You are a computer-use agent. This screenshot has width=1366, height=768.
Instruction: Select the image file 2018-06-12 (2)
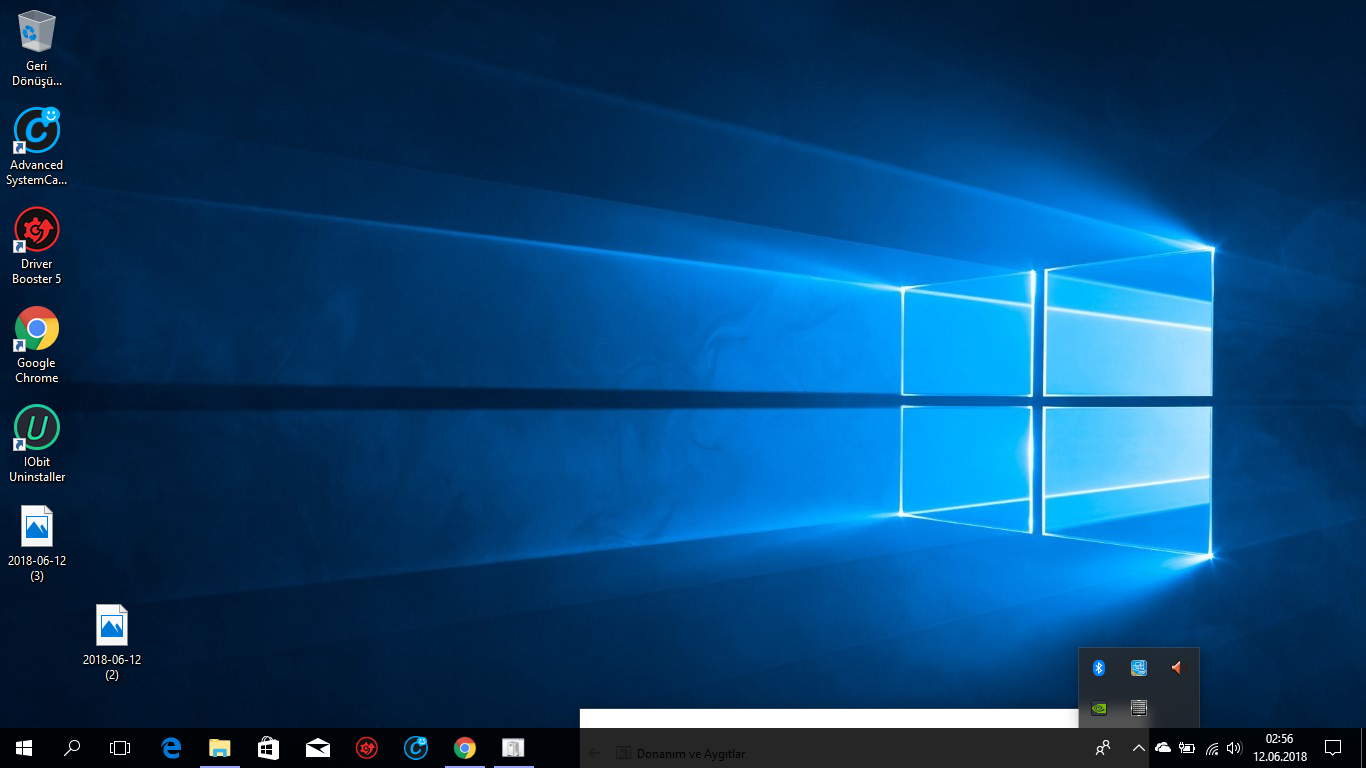[x=112, y=642]
